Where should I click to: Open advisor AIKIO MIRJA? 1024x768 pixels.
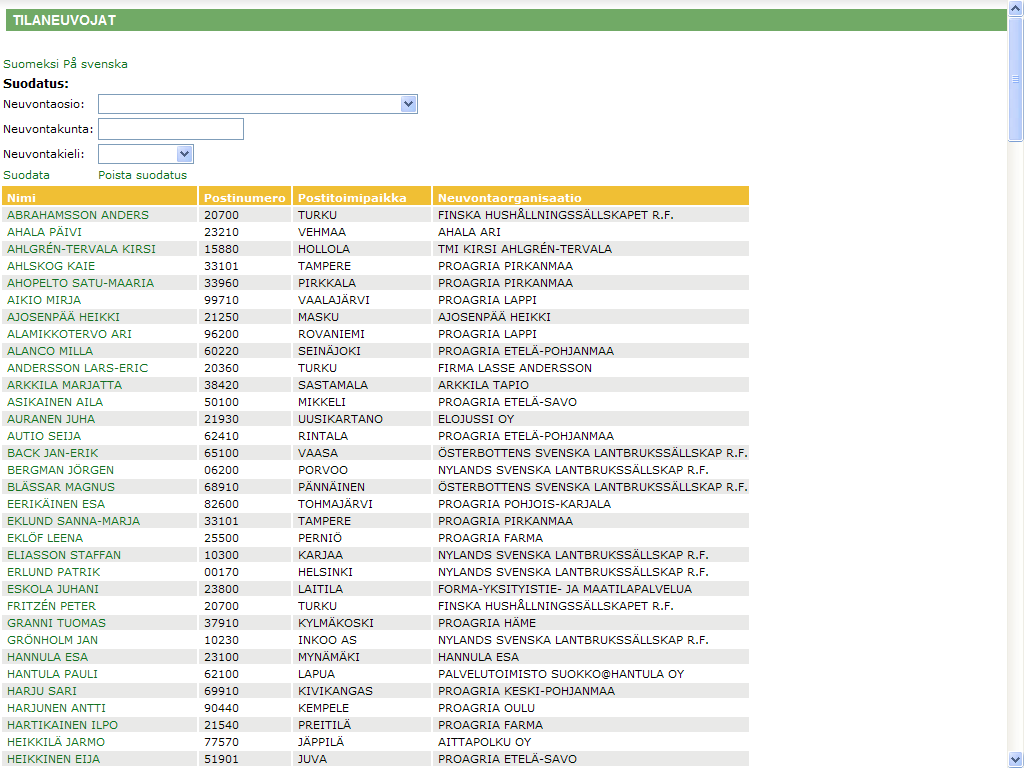coord(44,300)
